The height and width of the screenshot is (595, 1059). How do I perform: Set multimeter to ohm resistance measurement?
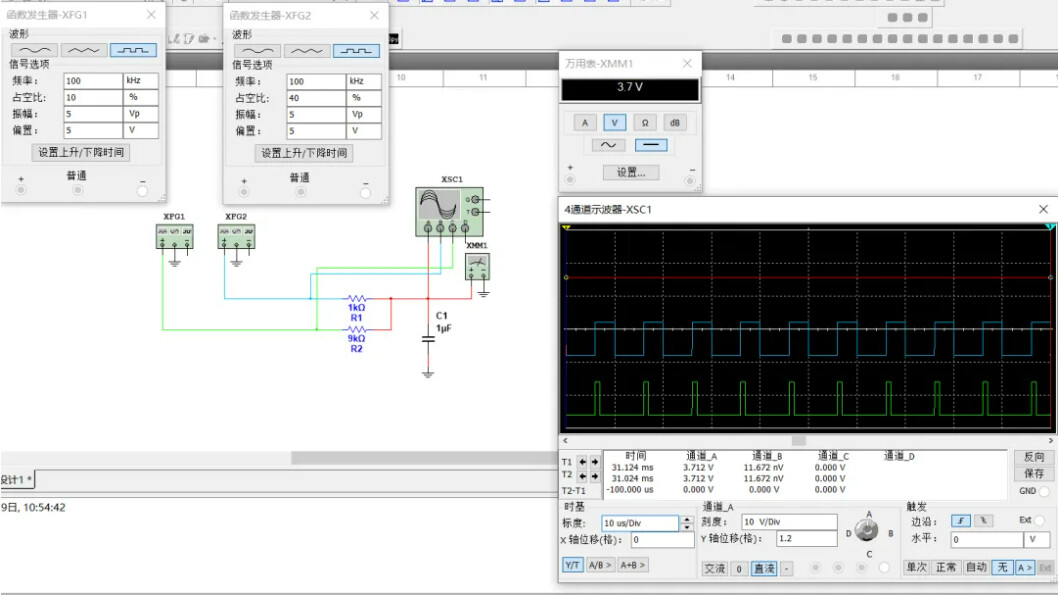pyautogui.click(x=645, y=123)
